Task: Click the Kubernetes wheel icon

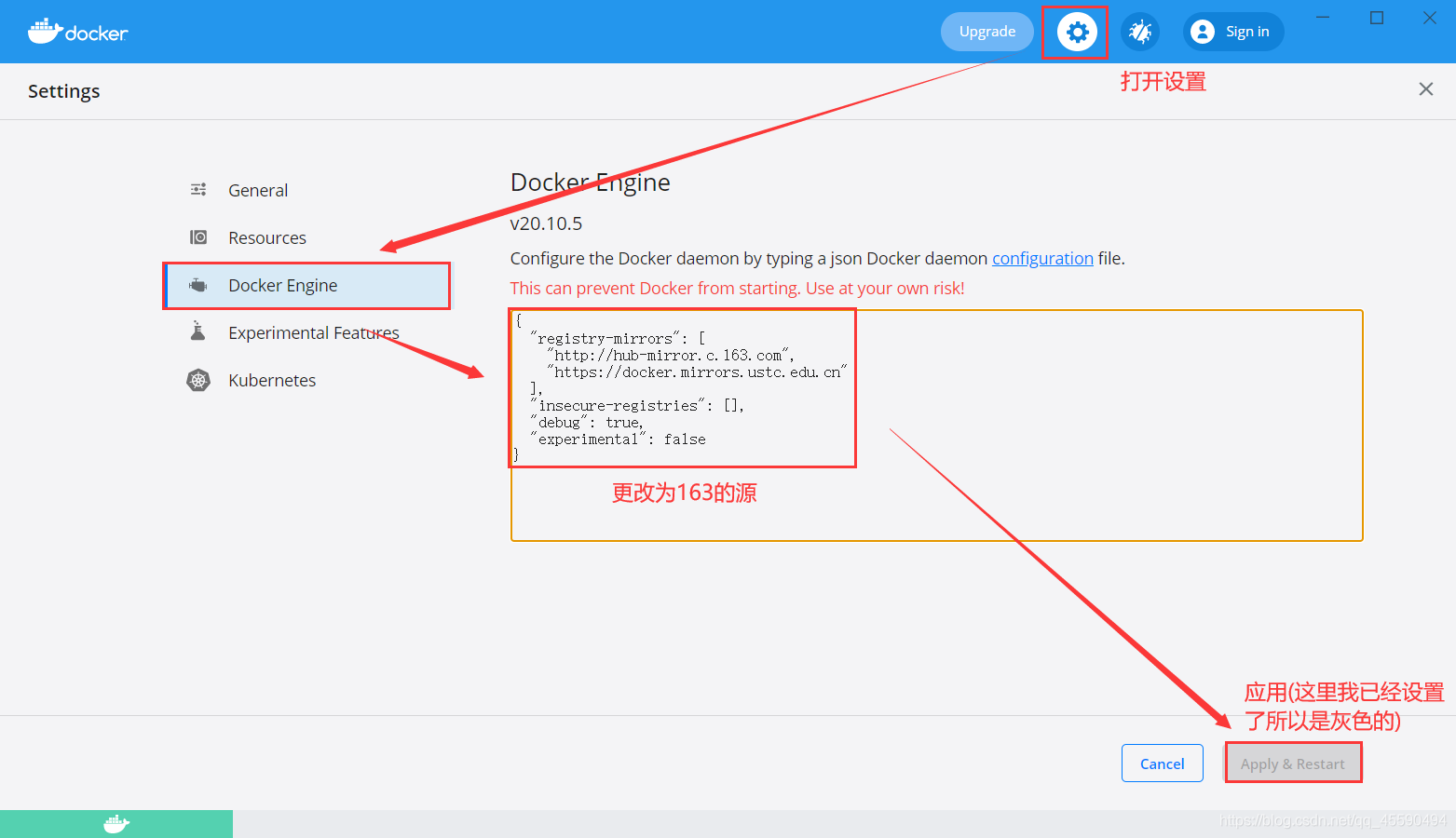Action: pyautogui.click(x=198, y=380)
